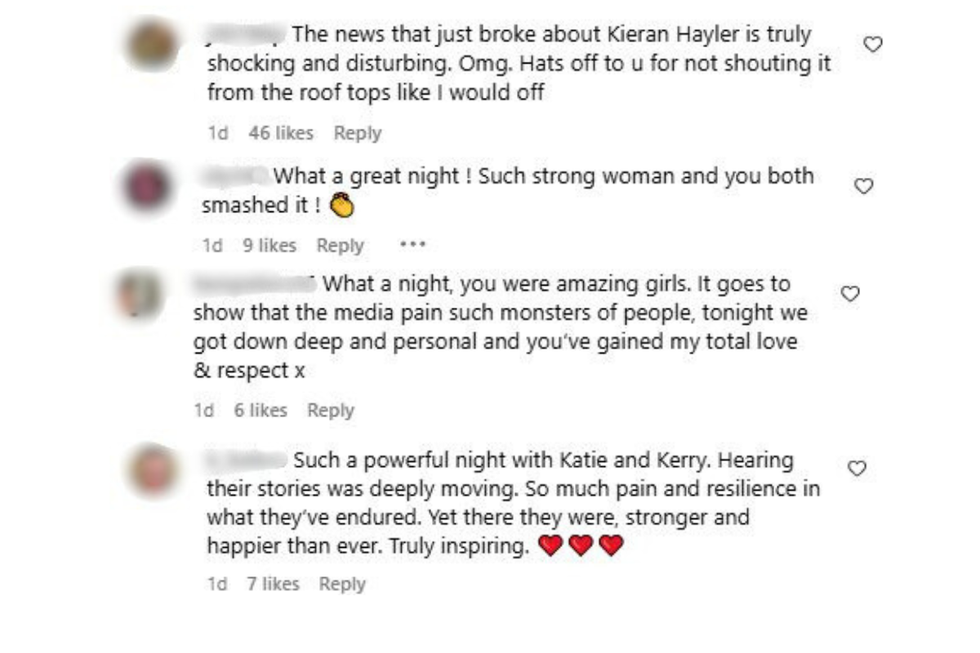Click 6 likes under third comment

click(262, 410)
